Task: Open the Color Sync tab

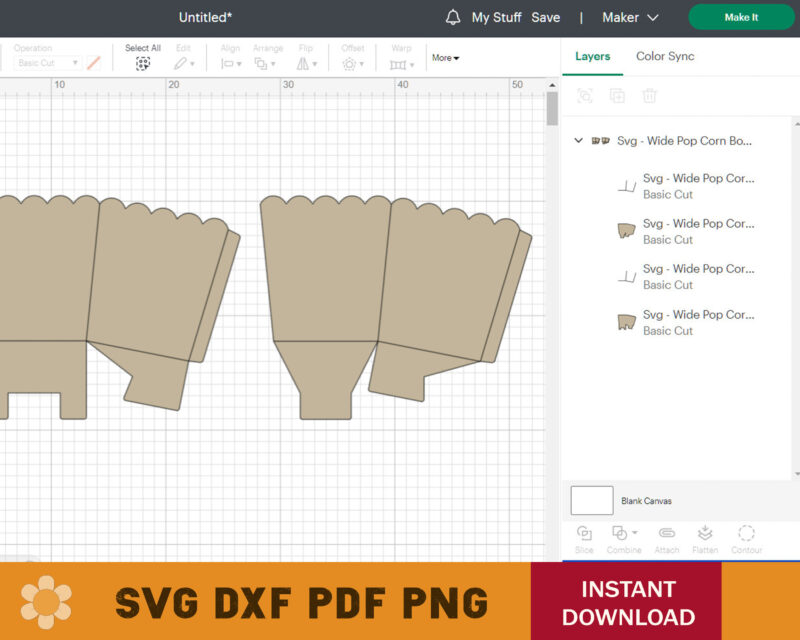Action: coord(664,56)
